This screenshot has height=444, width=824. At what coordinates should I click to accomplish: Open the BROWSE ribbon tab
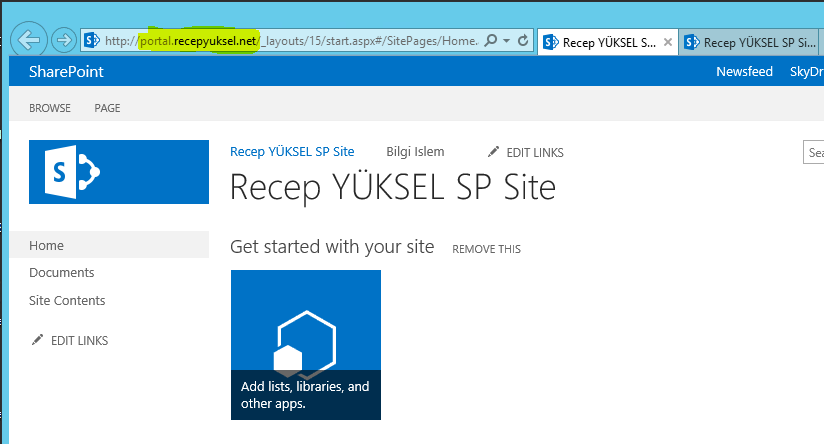click(50, 108)
